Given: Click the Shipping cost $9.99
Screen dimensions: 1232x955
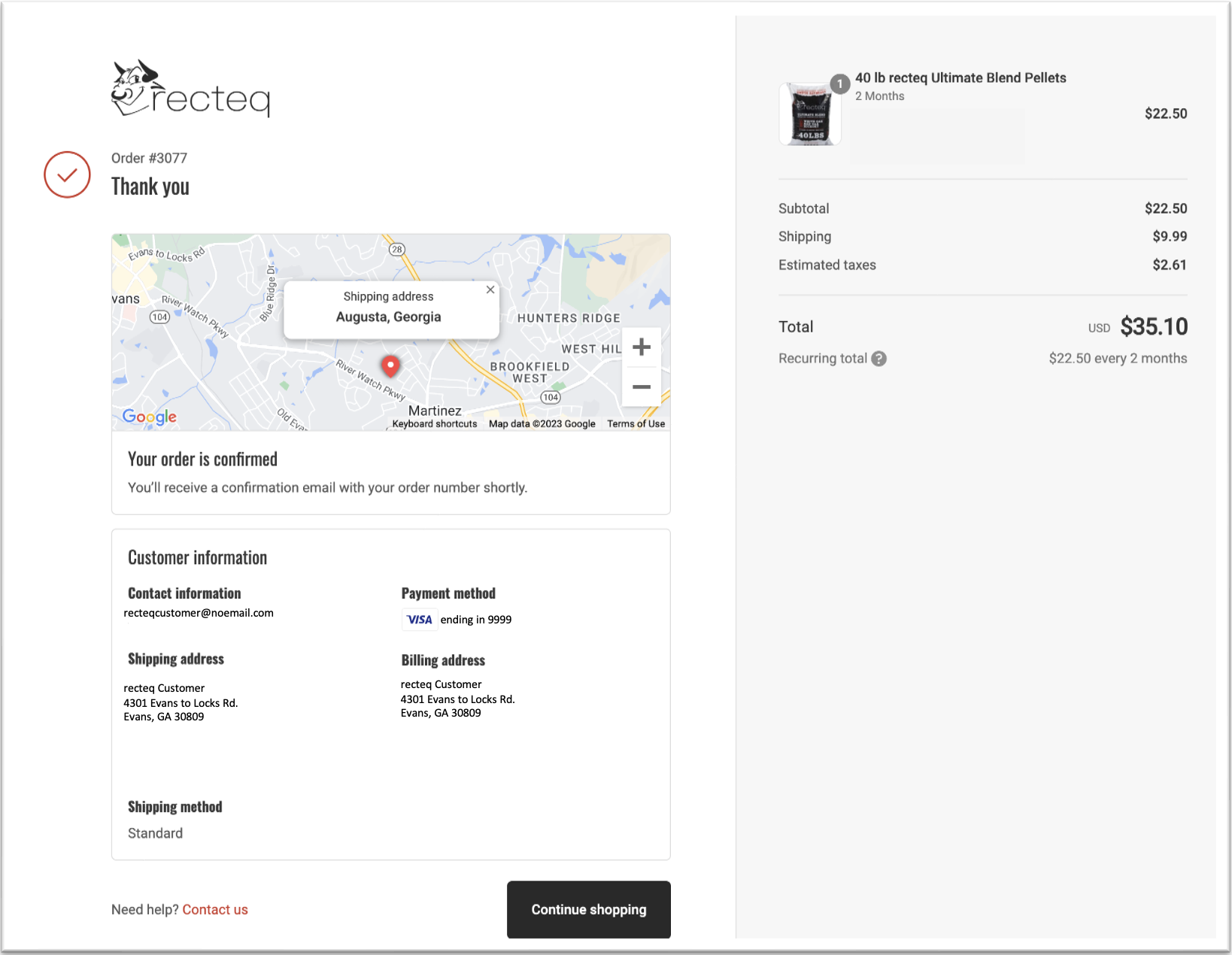Looking at the screenshot, I should [1170, 236].
